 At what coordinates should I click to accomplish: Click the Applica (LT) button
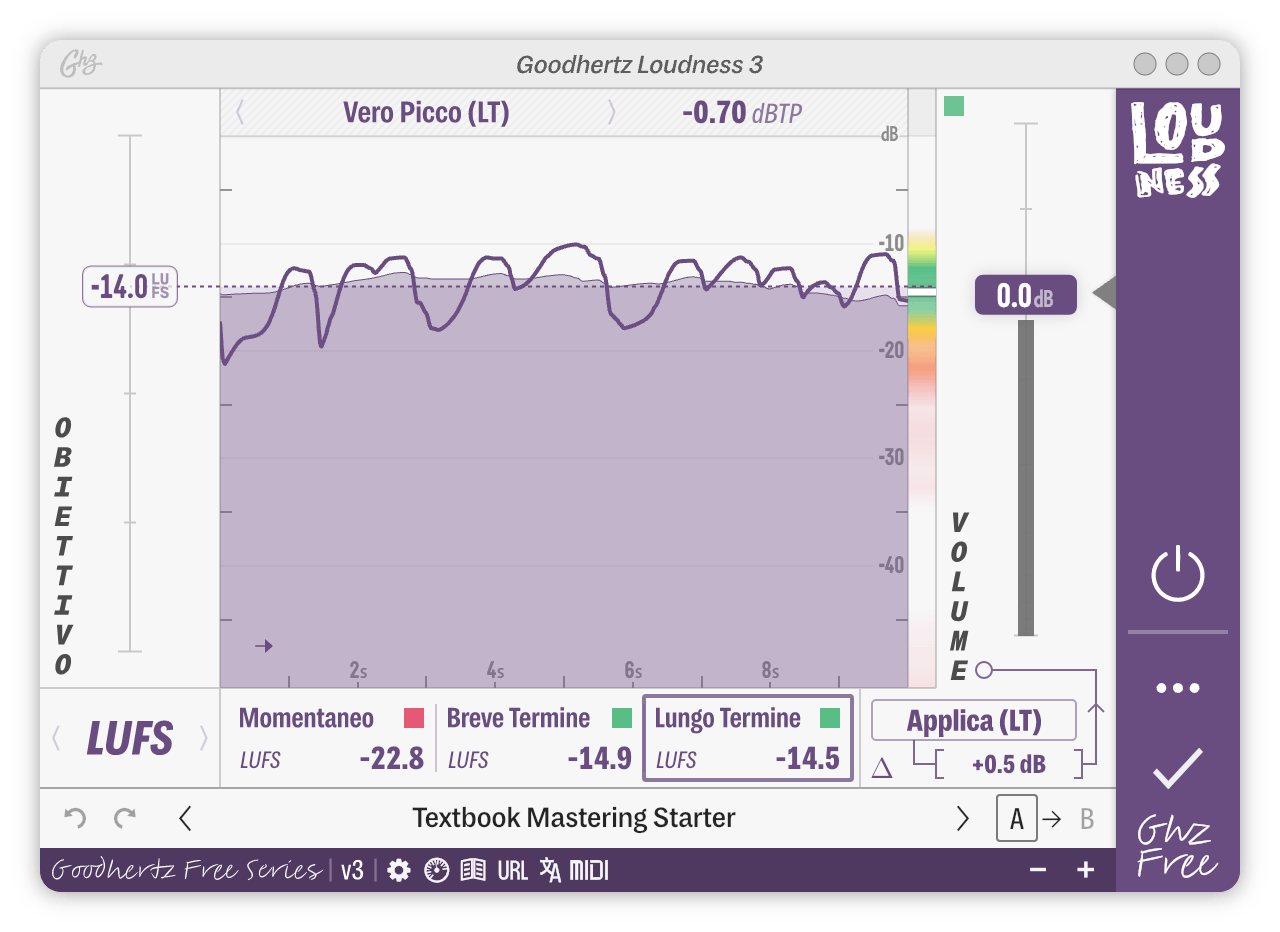[974, 720]
